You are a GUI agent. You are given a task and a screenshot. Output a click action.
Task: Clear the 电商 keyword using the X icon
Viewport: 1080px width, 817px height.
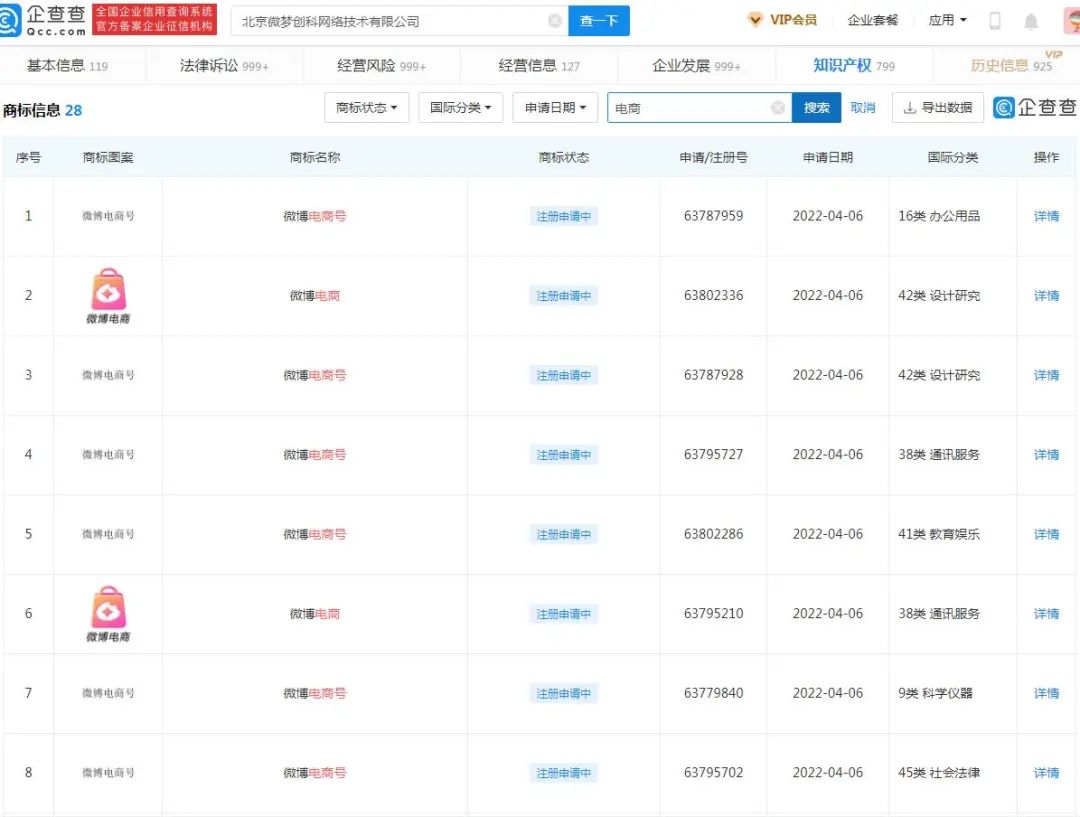[777, 107]
